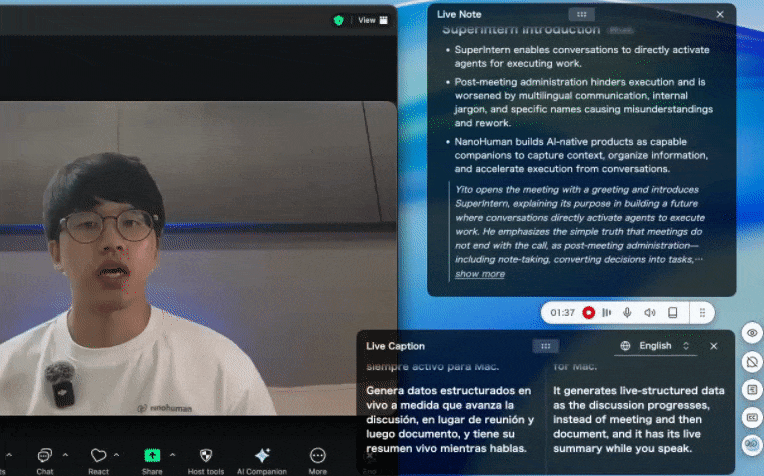Screen dimensions: 764x476
Task: Open the View layout menu in Zoom
Action: 372,20
